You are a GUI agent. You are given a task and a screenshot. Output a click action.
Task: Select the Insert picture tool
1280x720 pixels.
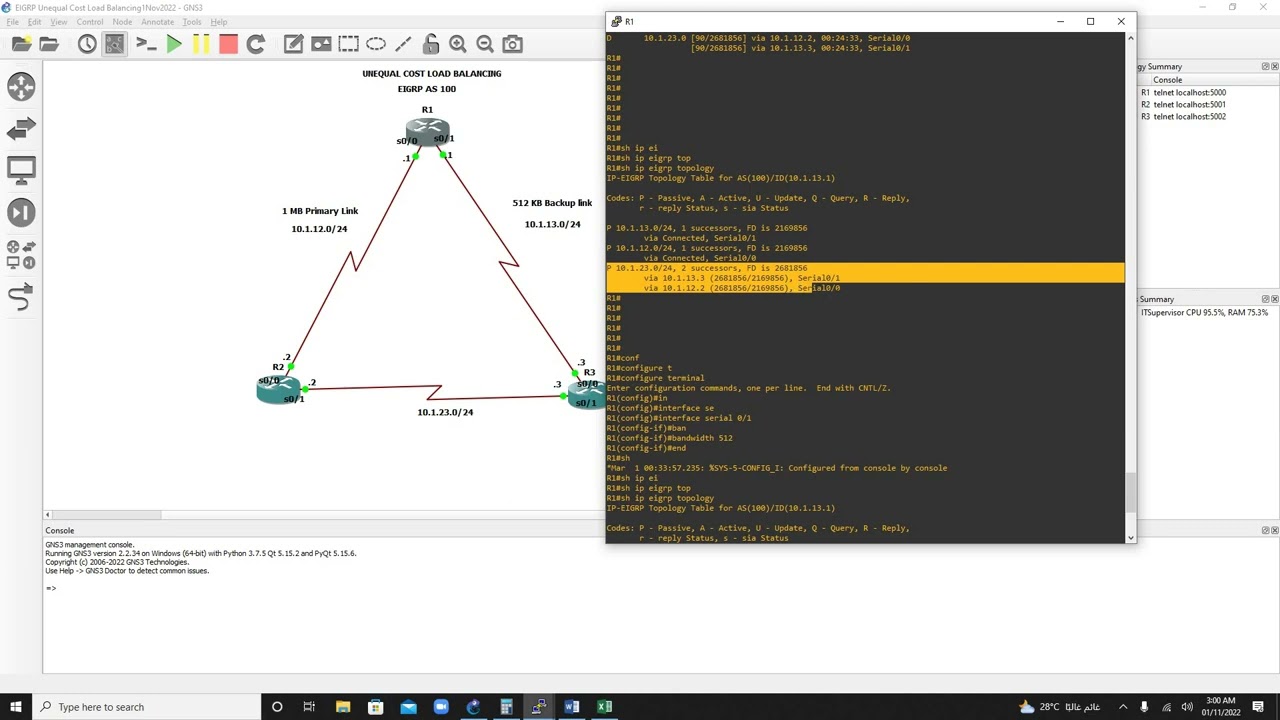pos(321,44)
